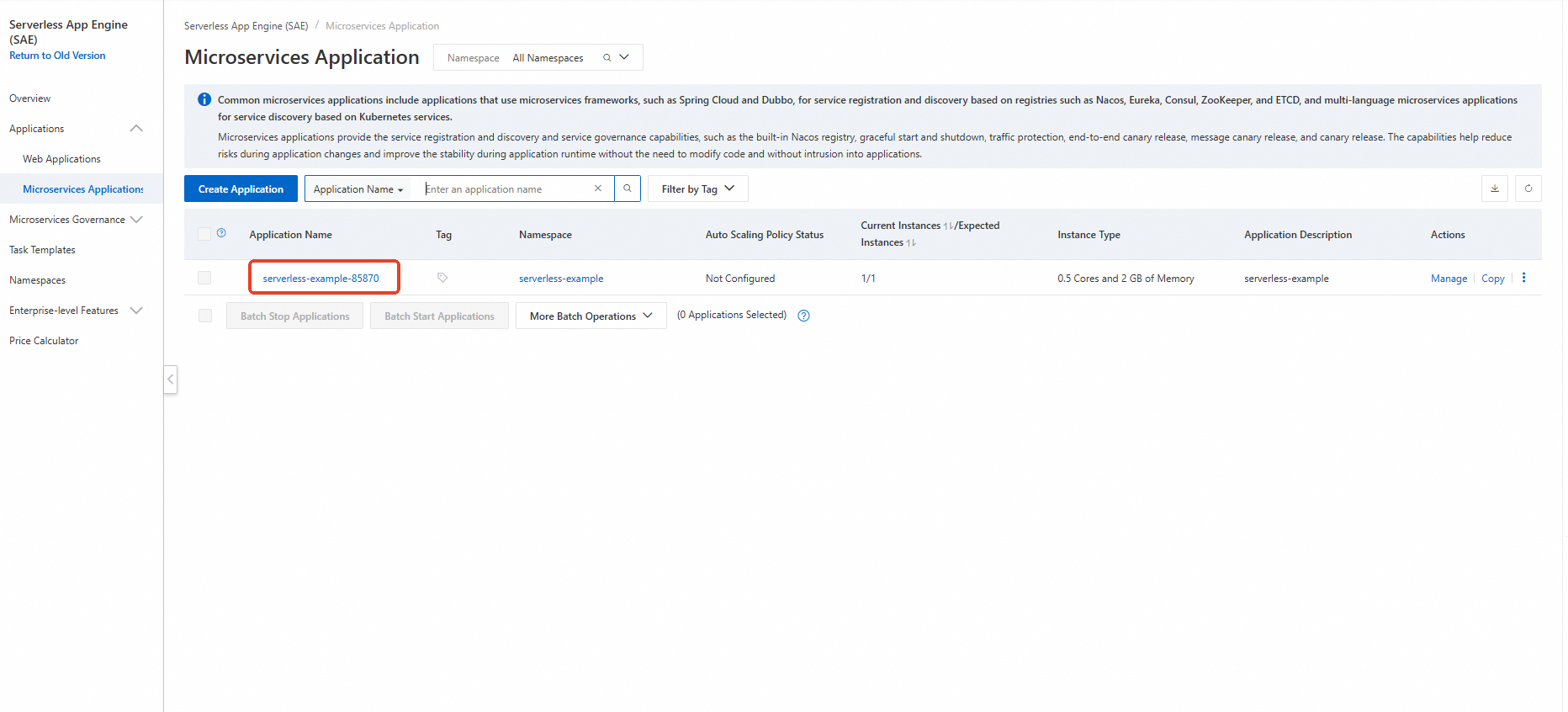Refresh the application list
This screenshot has height=712, width=1568.
click(x=1528, y=189)
